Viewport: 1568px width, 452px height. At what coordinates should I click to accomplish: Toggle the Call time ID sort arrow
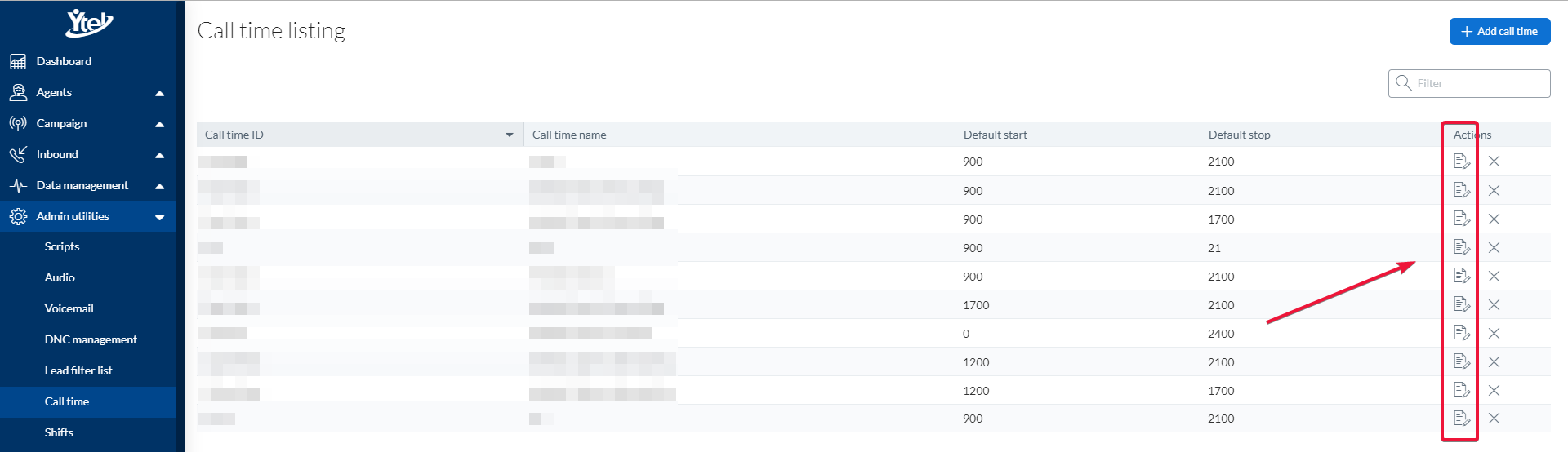point(510,135)
